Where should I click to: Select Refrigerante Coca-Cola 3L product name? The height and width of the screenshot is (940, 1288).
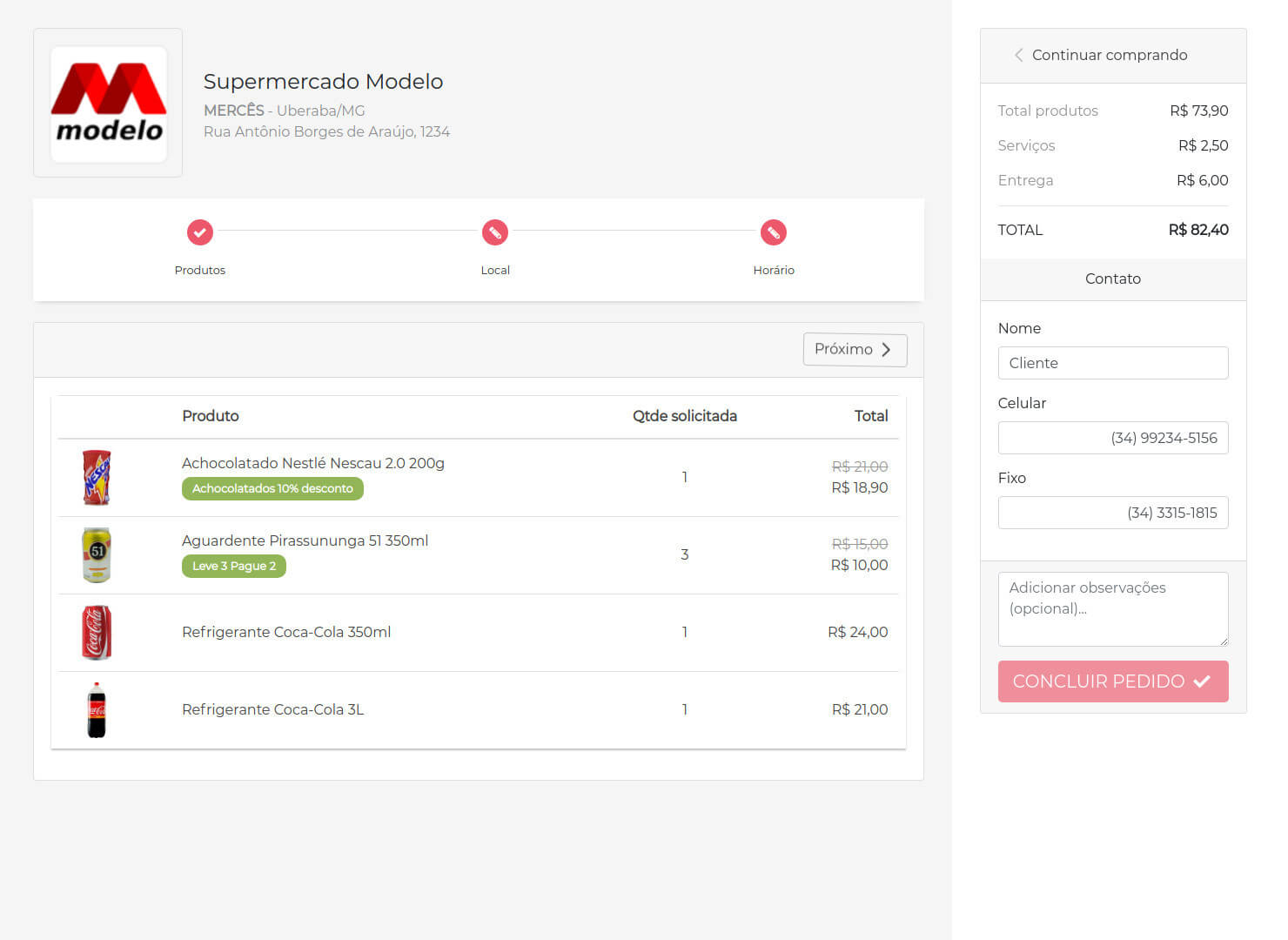pos(272,709)
